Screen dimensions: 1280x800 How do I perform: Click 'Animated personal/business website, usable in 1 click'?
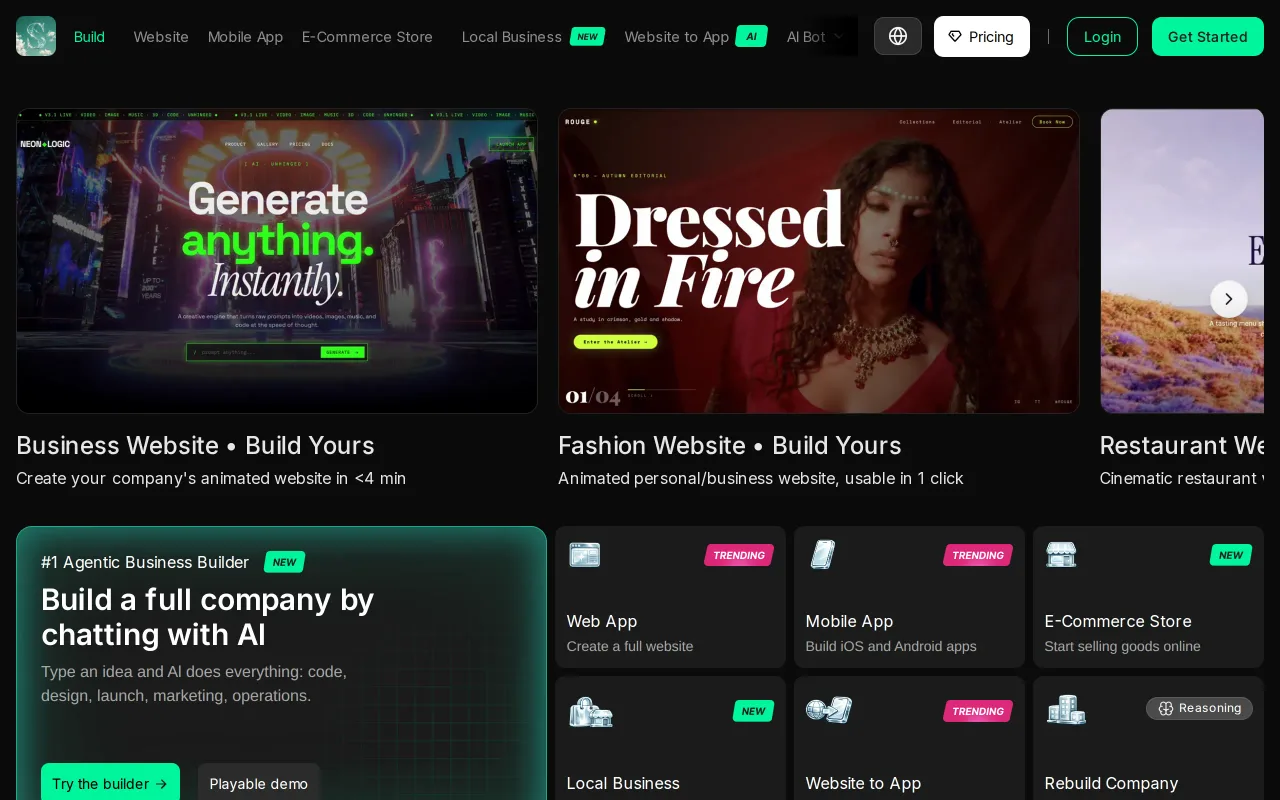tap(761, 478)
